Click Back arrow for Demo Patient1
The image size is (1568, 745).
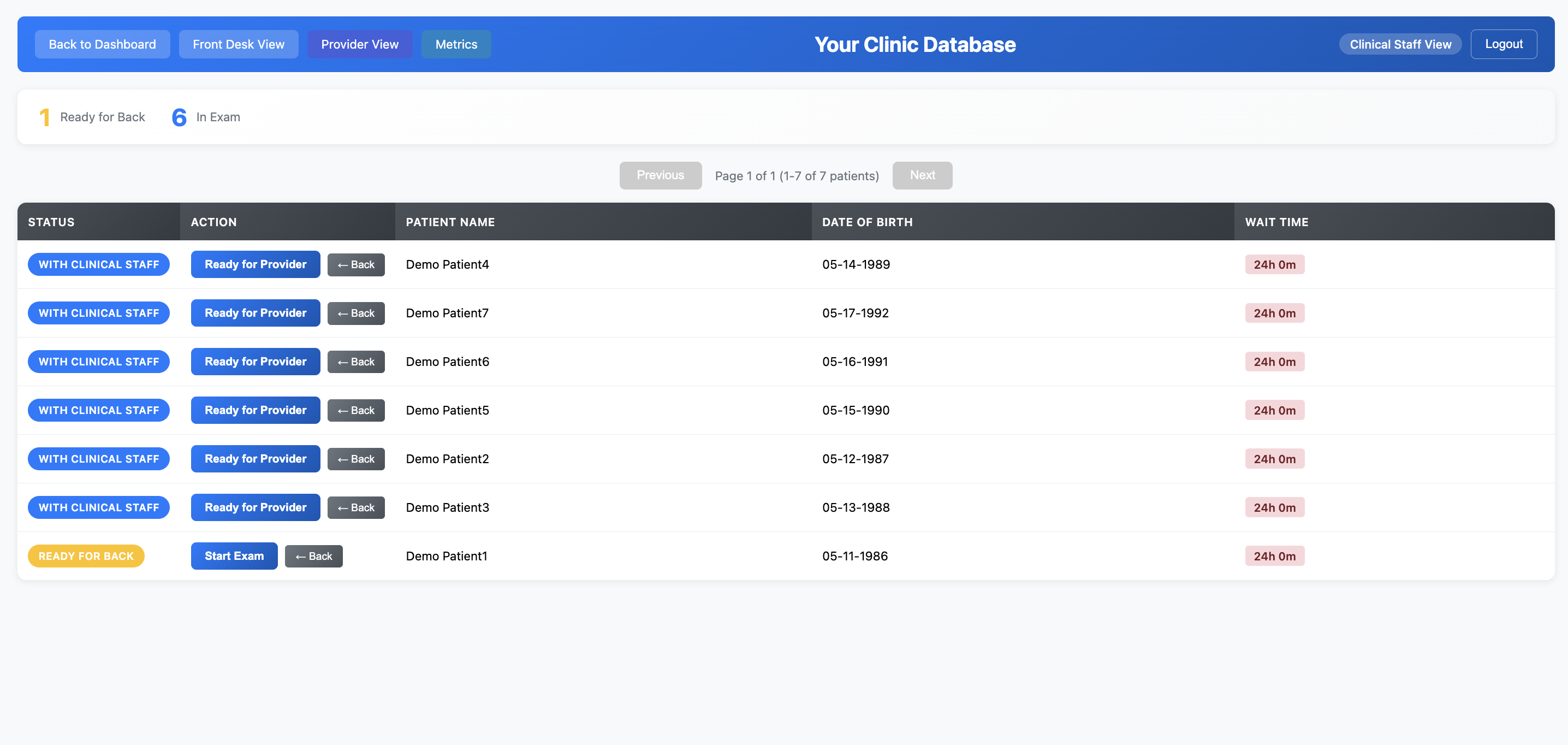click(x=313, y=555)
